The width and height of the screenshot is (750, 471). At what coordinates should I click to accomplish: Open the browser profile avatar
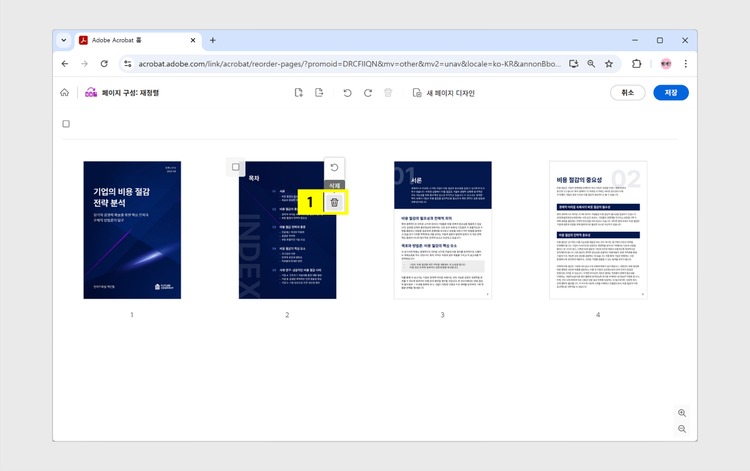coord(666,64)
